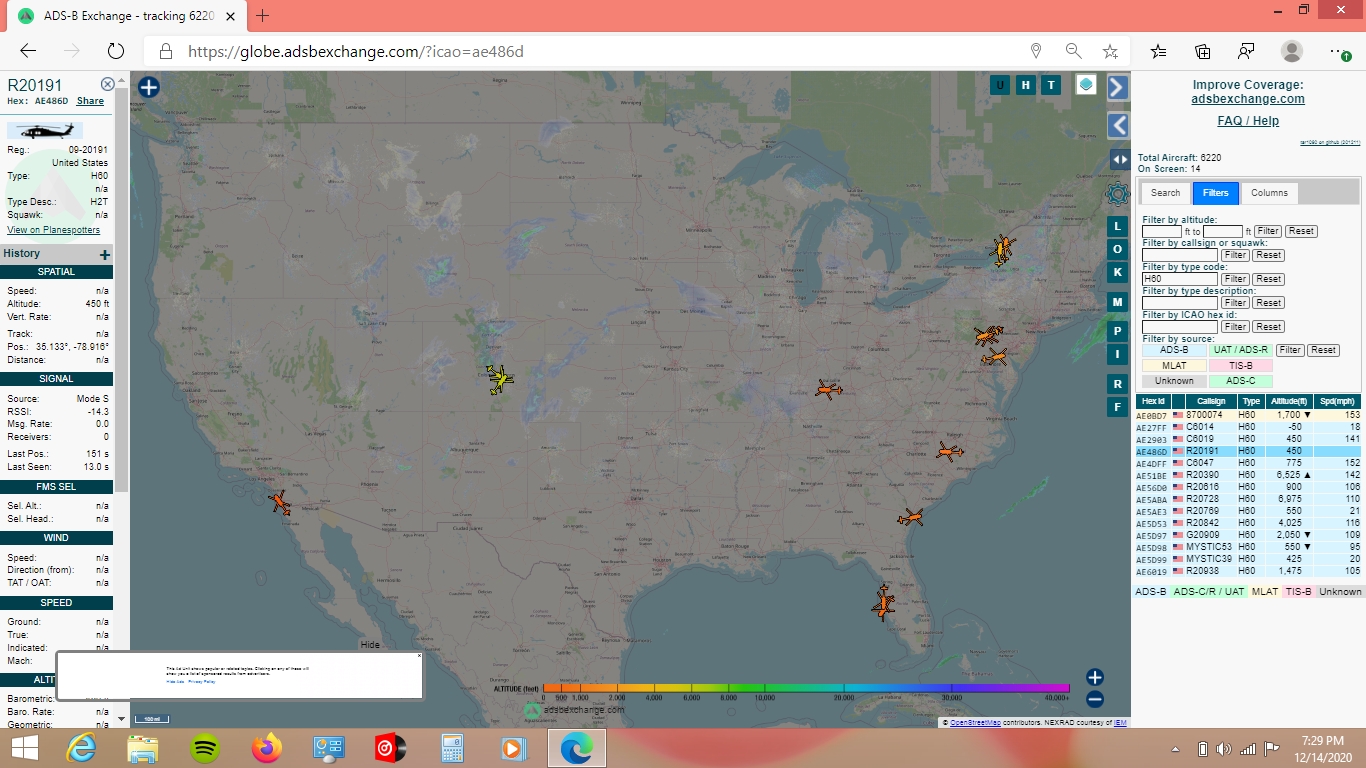Switch to the Filters tab
1366x768 pixels.
(1216, 193)
